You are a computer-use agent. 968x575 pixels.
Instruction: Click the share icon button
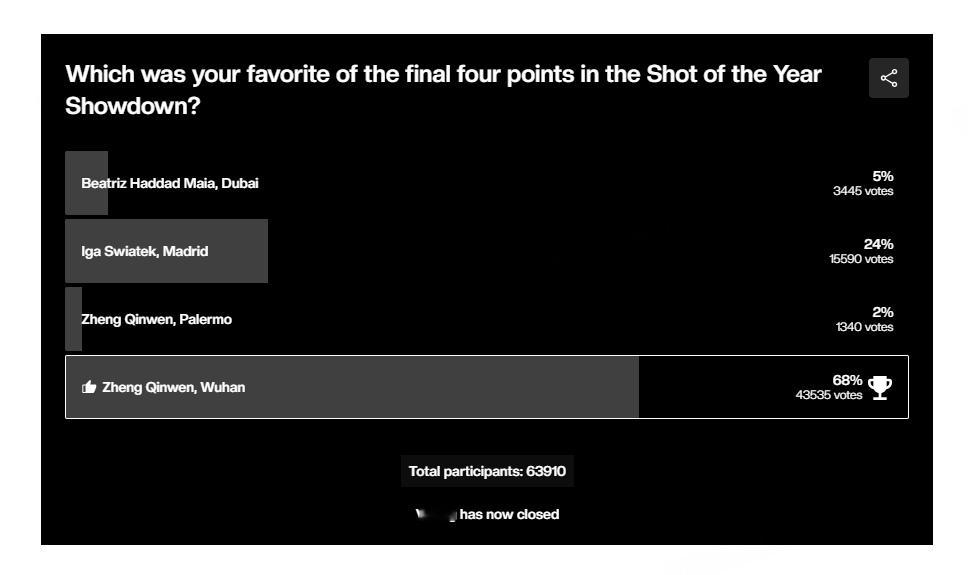click(x=888, y=78)
